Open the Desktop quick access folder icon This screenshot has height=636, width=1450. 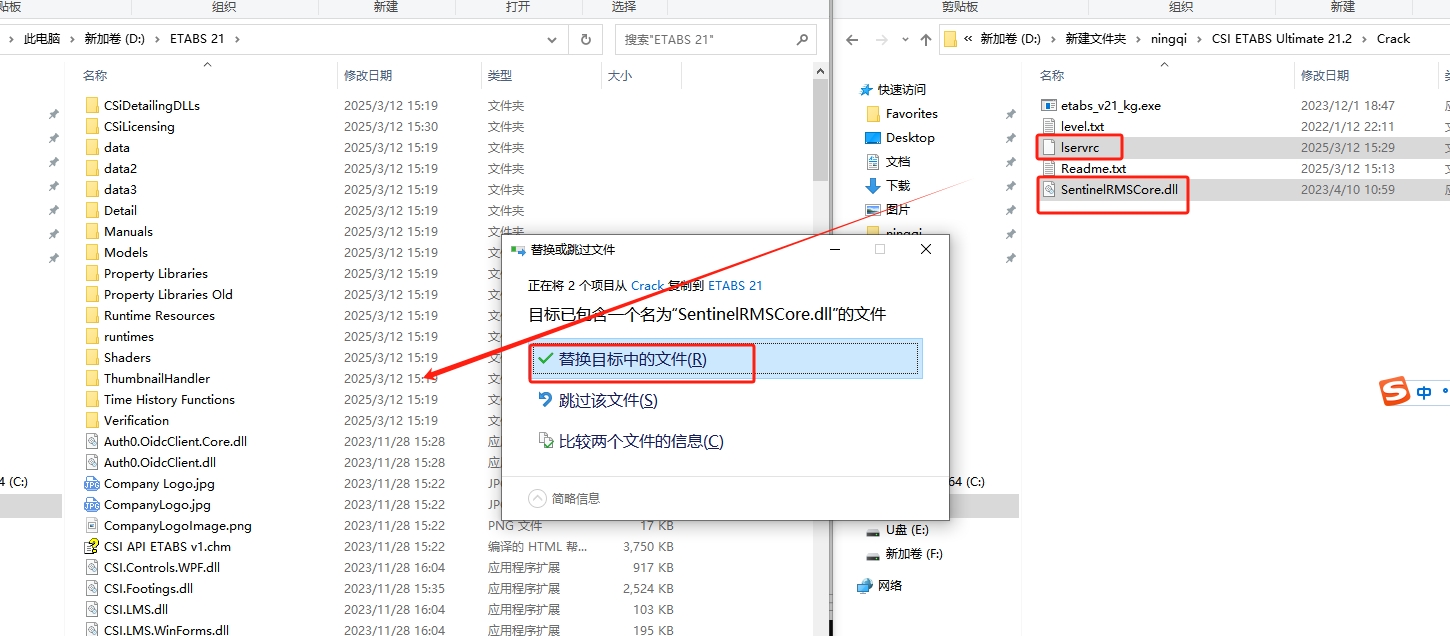(872, 138)
